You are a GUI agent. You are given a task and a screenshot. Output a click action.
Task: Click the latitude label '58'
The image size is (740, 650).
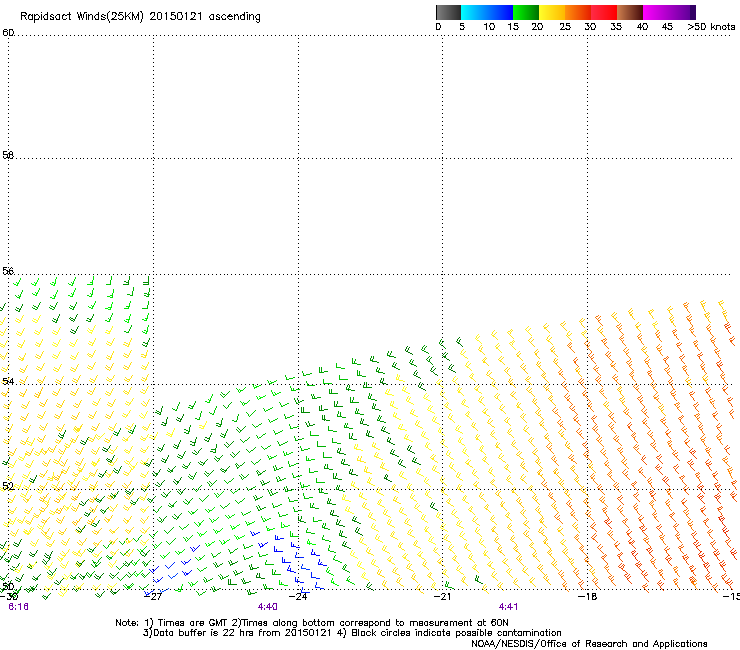pos(8,155)
